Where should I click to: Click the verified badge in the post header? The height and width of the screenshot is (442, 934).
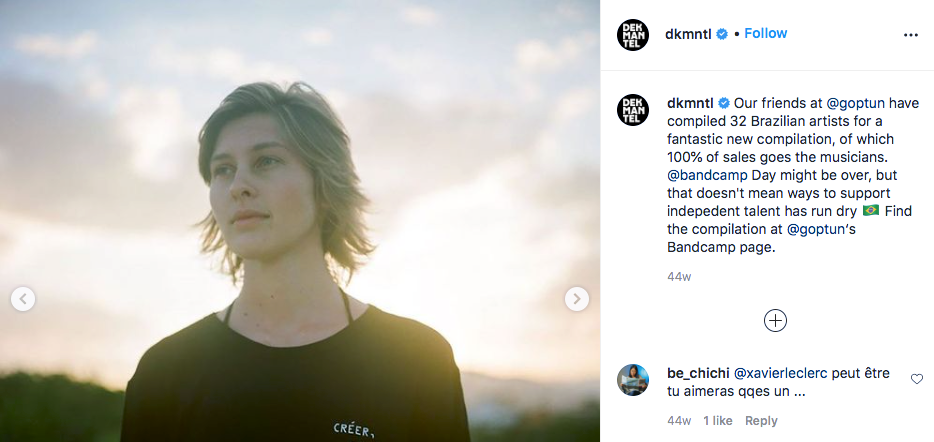coord(723,34)
